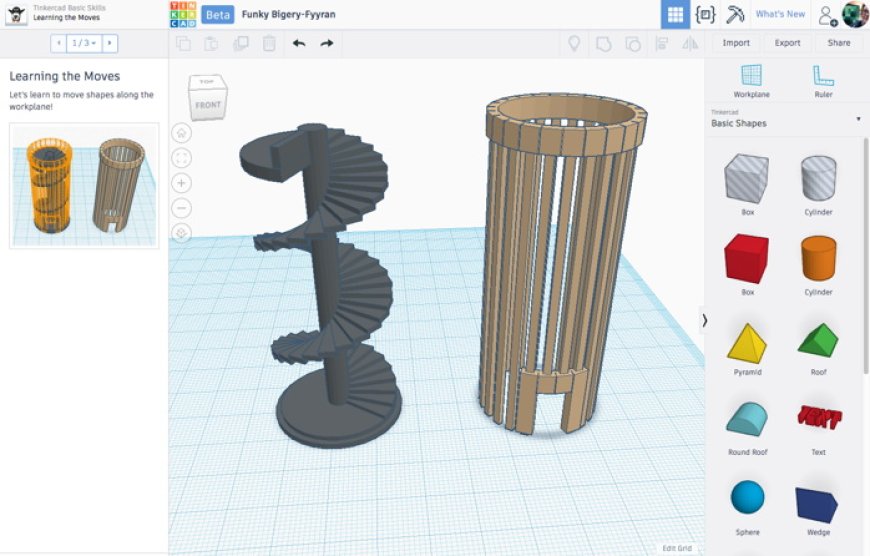Click the FRONT face of view cube
The height and width of the screenshot is (556, 870).
click(208, 105)
